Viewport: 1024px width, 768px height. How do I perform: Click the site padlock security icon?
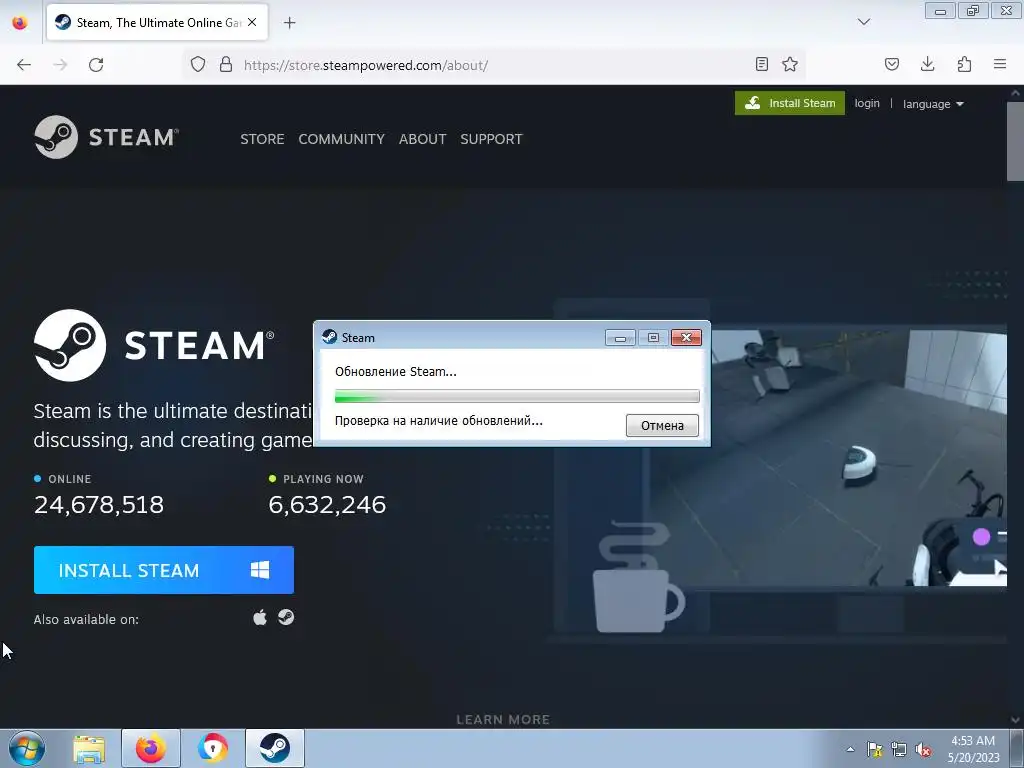coord(226,64)
